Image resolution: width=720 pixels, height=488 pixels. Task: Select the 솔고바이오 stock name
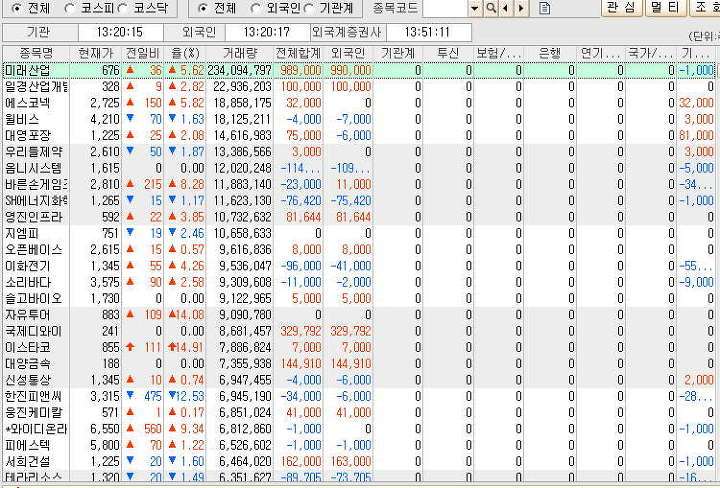[33, 298]
